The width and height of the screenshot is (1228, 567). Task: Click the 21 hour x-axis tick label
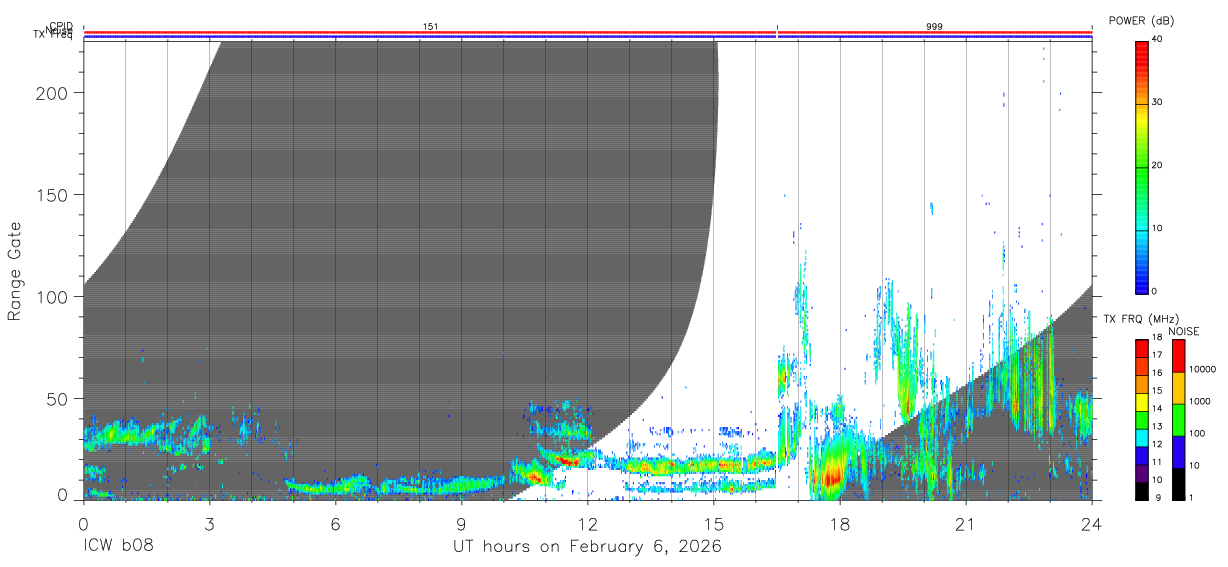[965, 524]
